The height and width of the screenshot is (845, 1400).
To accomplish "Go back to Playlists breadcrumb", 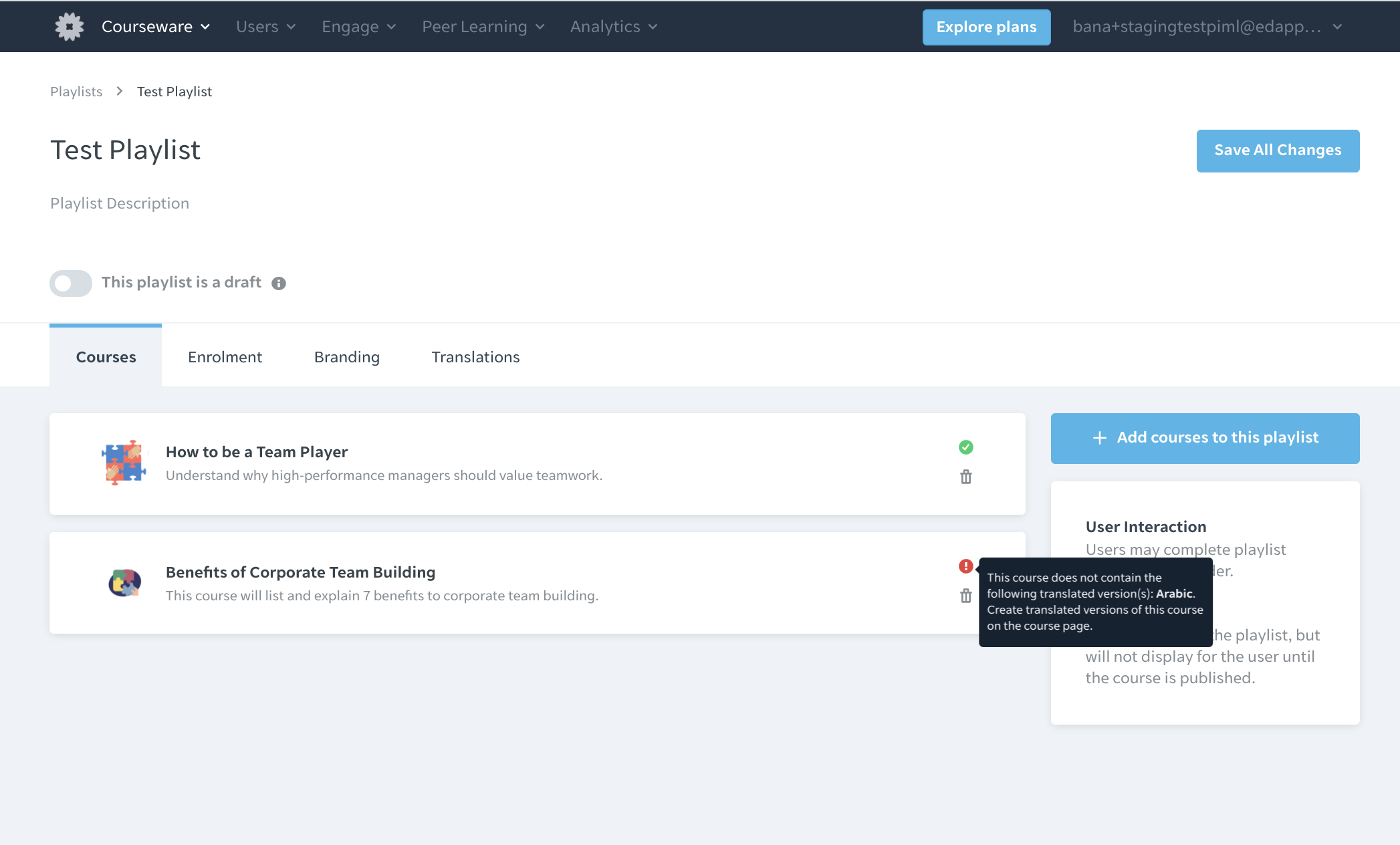I will pyautogui.click(x=76, y=92).
